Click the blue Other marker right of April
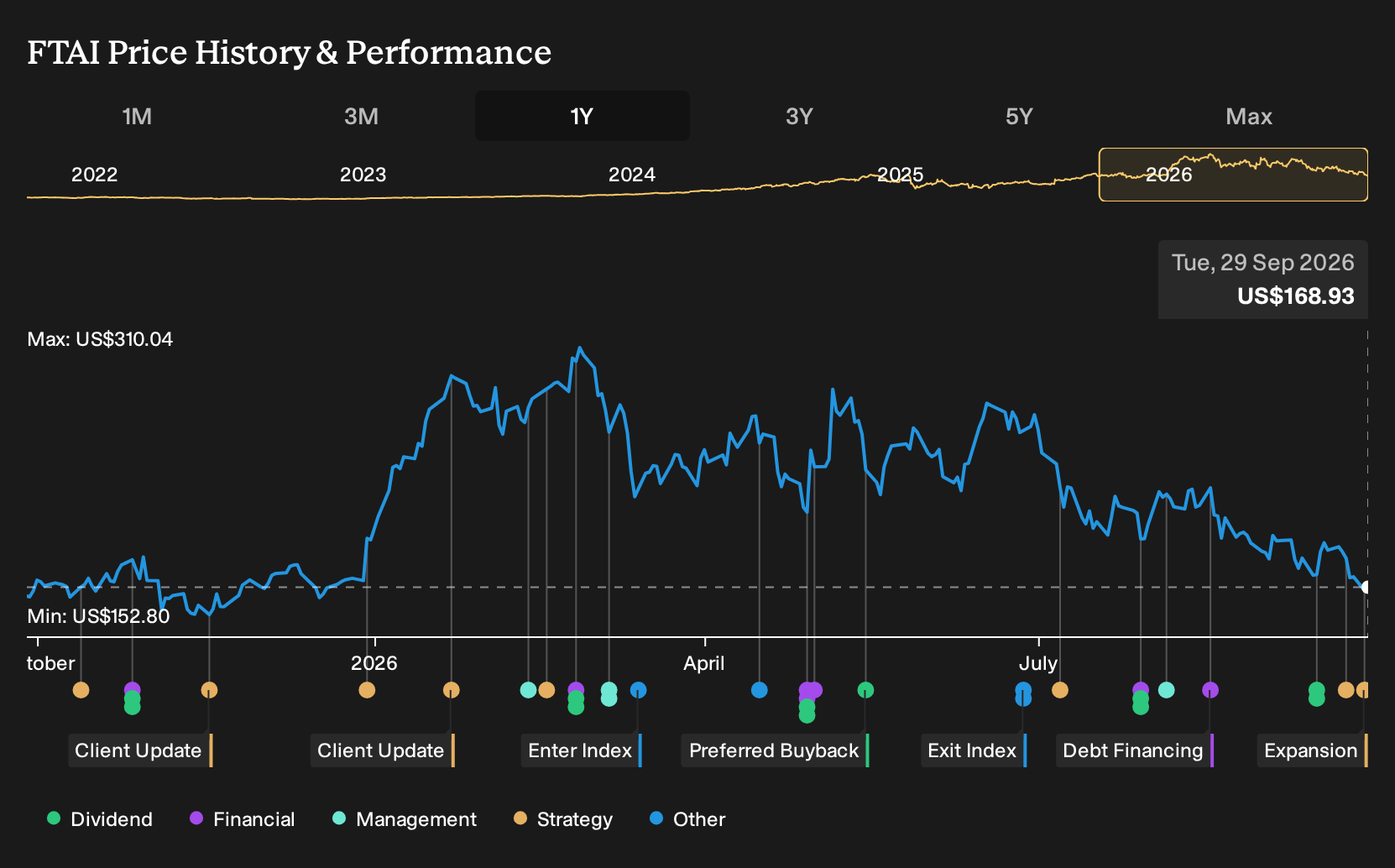 pyautogui.click(x=759, y=690)
